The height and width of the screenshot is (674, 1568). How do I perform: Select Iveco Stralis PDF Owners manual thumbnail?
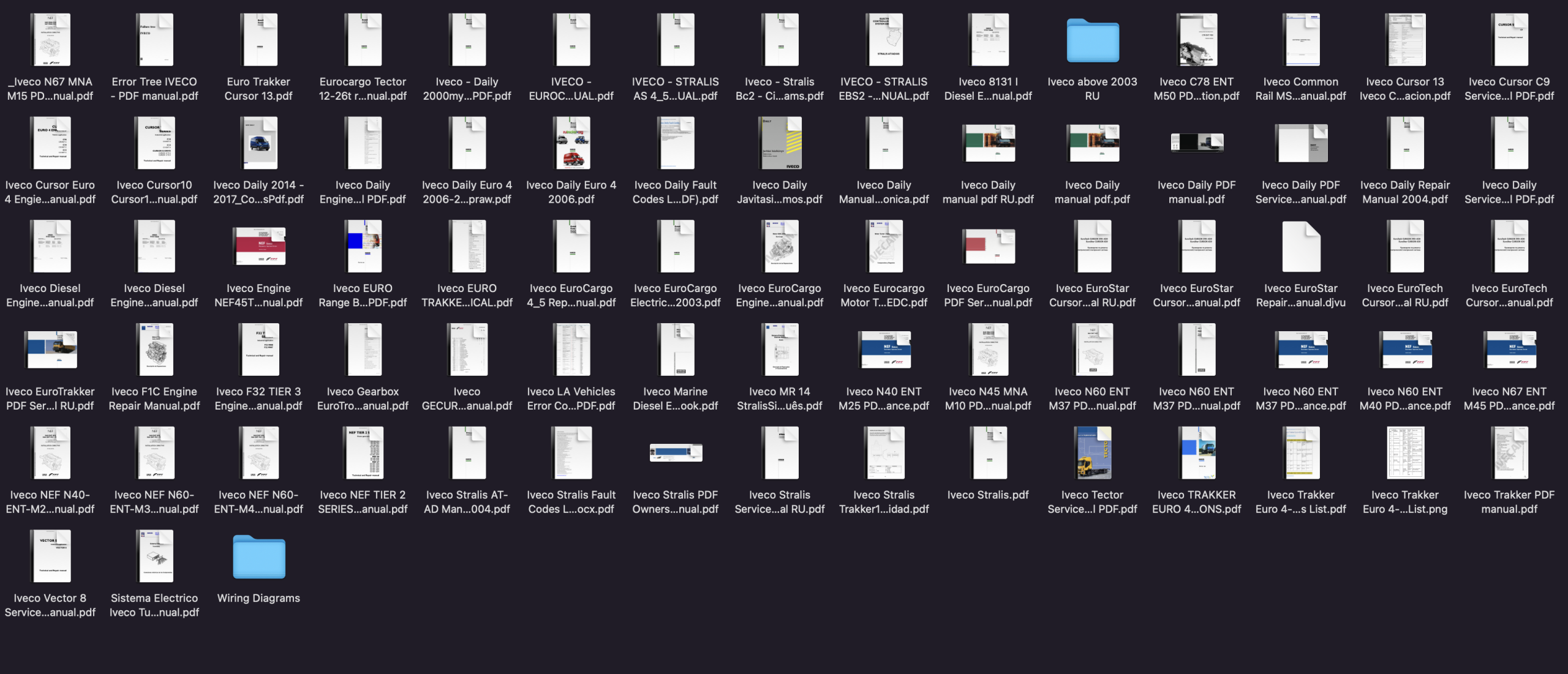coord(675,453)
